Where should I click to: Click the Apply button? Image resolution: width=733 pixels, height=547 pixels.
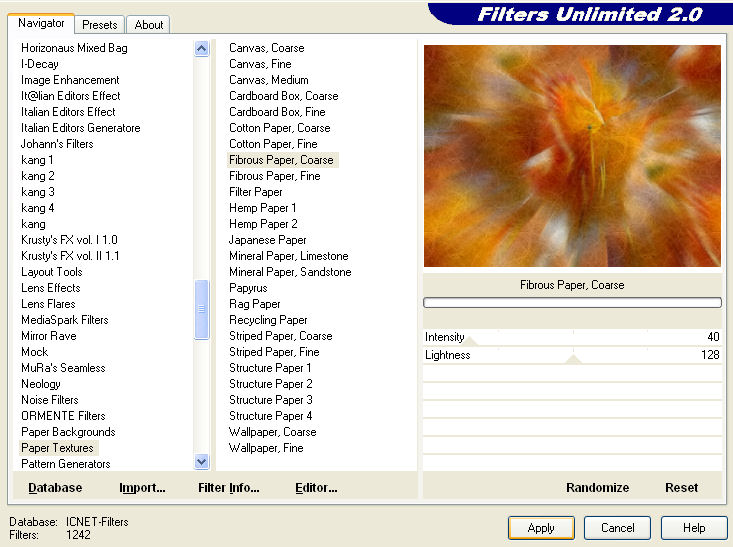[541, 528]
